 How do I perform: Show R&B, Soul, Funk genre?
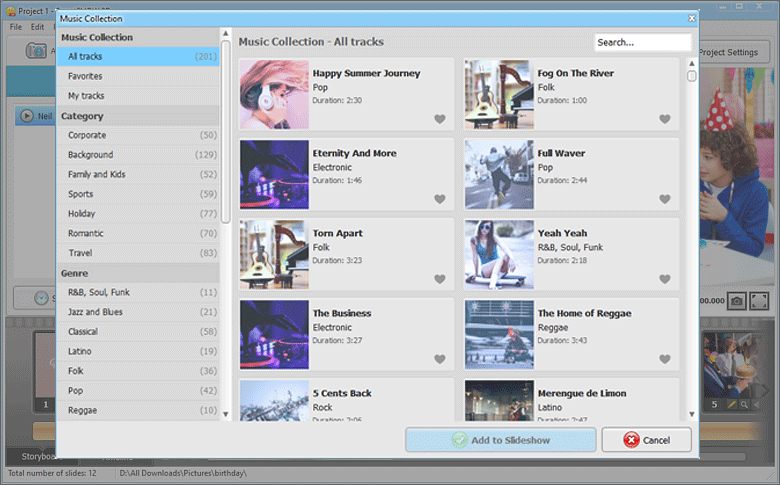tap(138, 292)
